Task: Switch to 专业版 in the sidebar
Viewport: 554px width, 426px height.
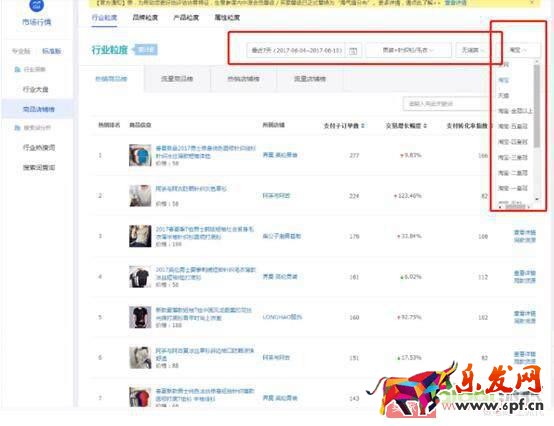Action: (21, 51)
